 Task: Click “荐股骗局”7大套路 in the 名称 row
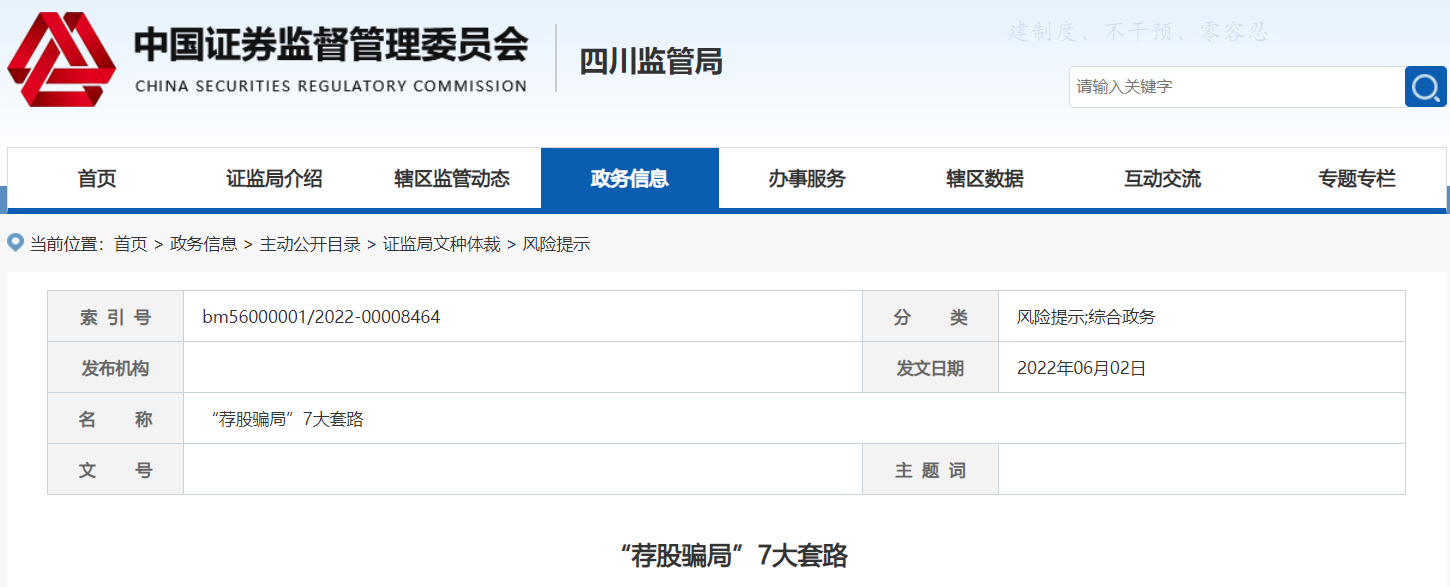[288, 419]
